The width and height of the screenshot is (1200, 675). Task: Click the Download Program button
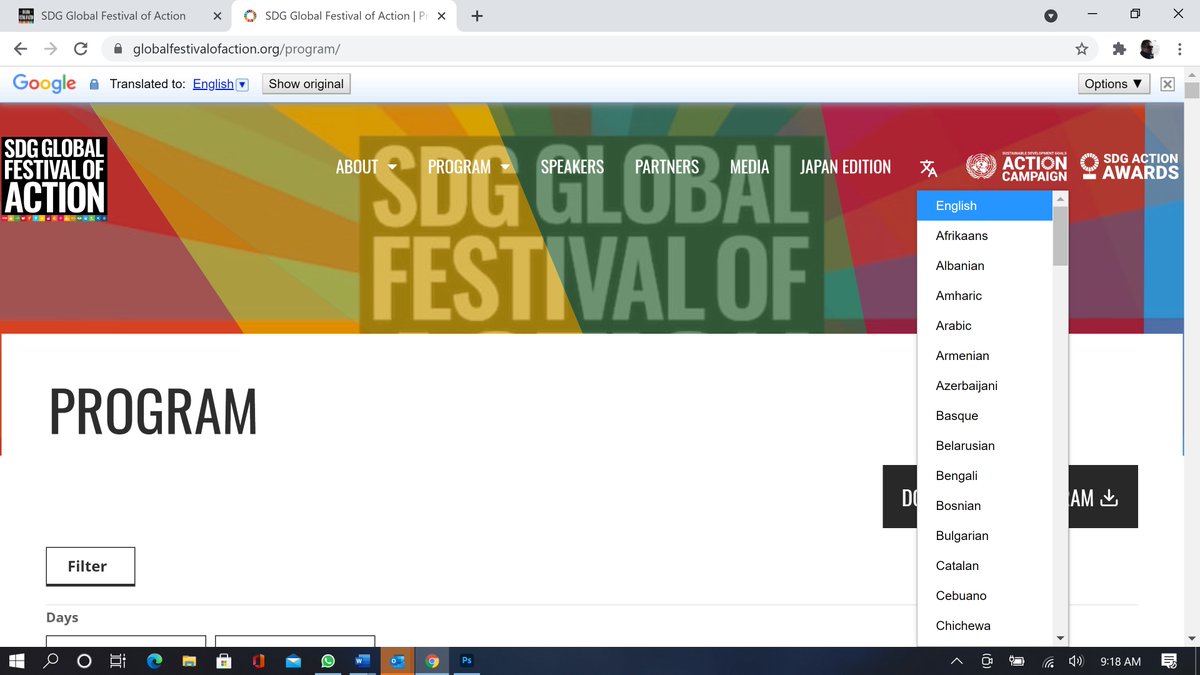(x=1010, y=497)
